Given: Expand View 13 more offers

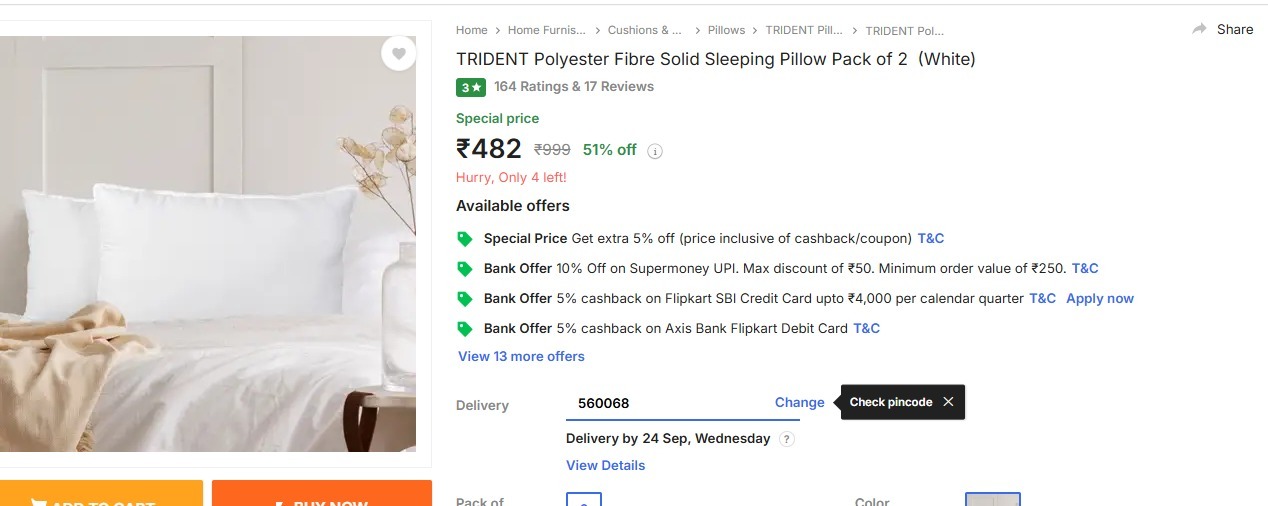Looking at the screenshot, I should [521, 356].
